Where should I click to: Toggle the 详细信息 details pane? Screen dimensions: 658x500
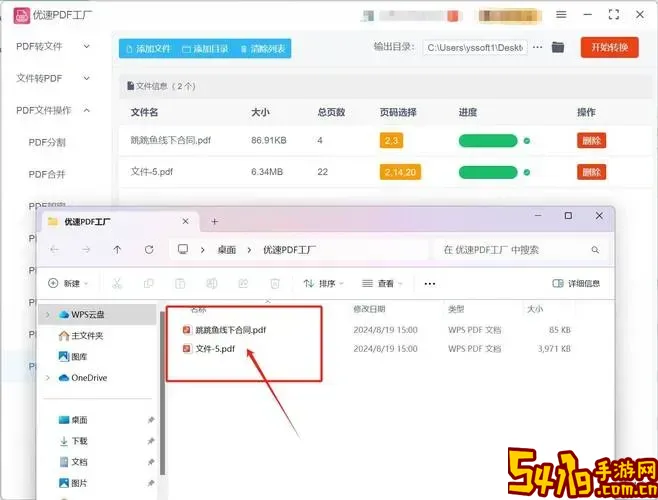(x=576, y=284)
